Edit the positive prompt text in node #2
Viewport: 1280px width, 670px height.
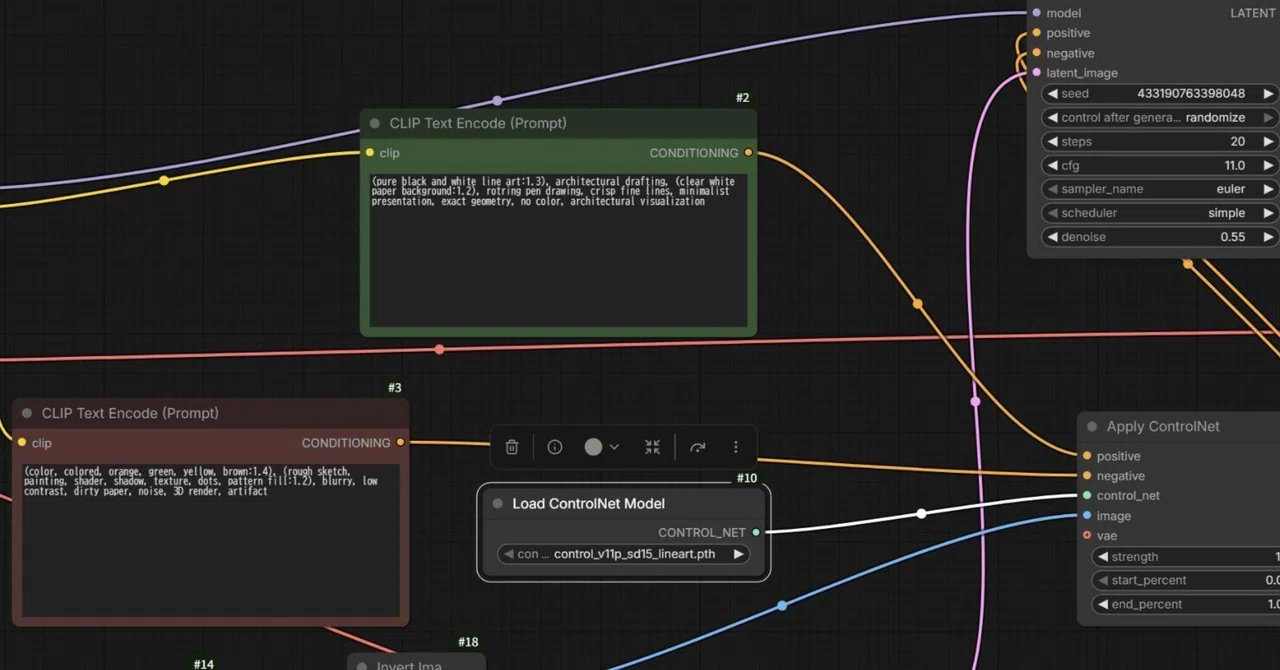tap(558, 250)
